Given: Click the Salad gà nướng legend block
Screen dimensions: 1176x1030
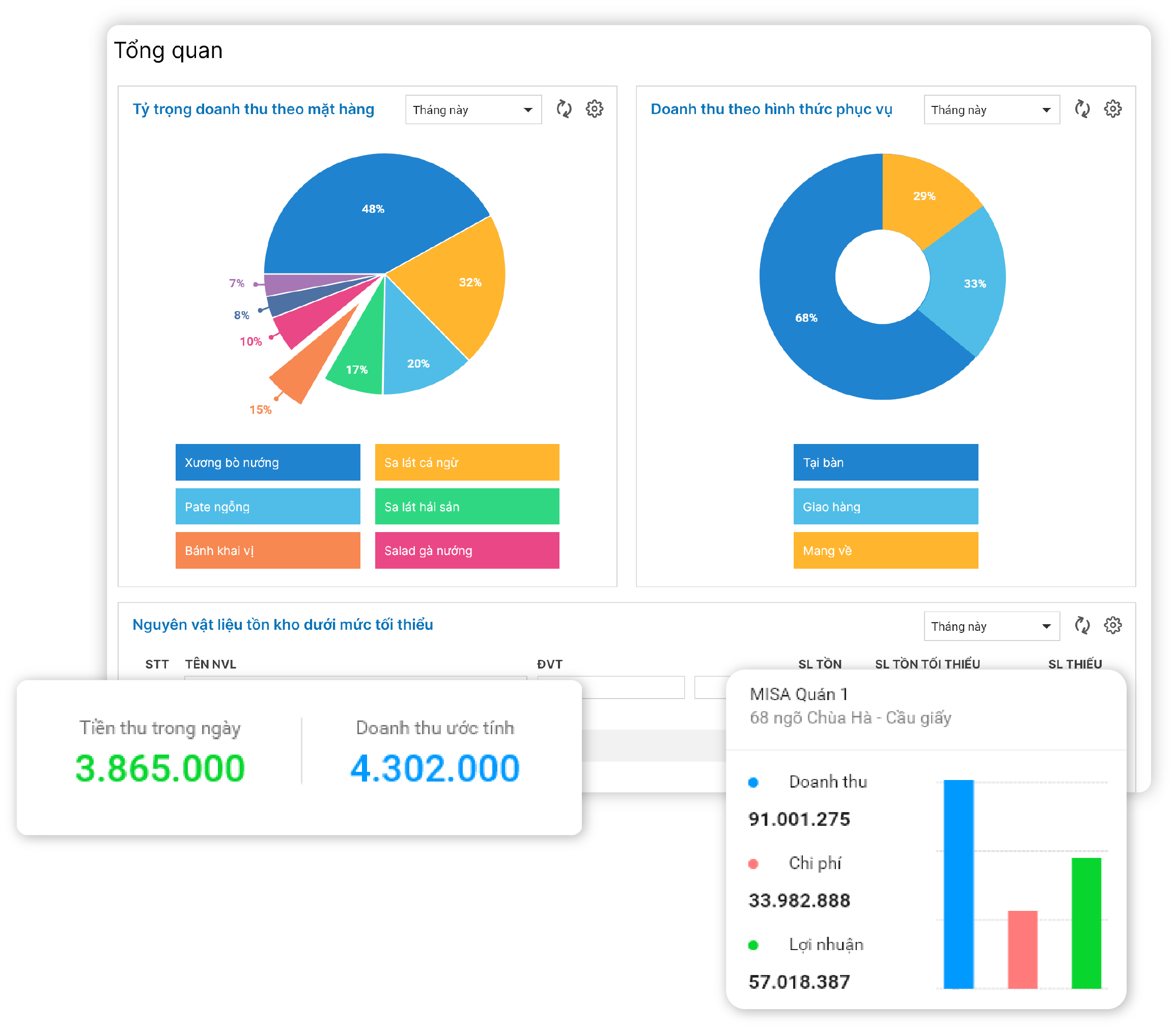Looking at the screenshot, I should point(467,550).
